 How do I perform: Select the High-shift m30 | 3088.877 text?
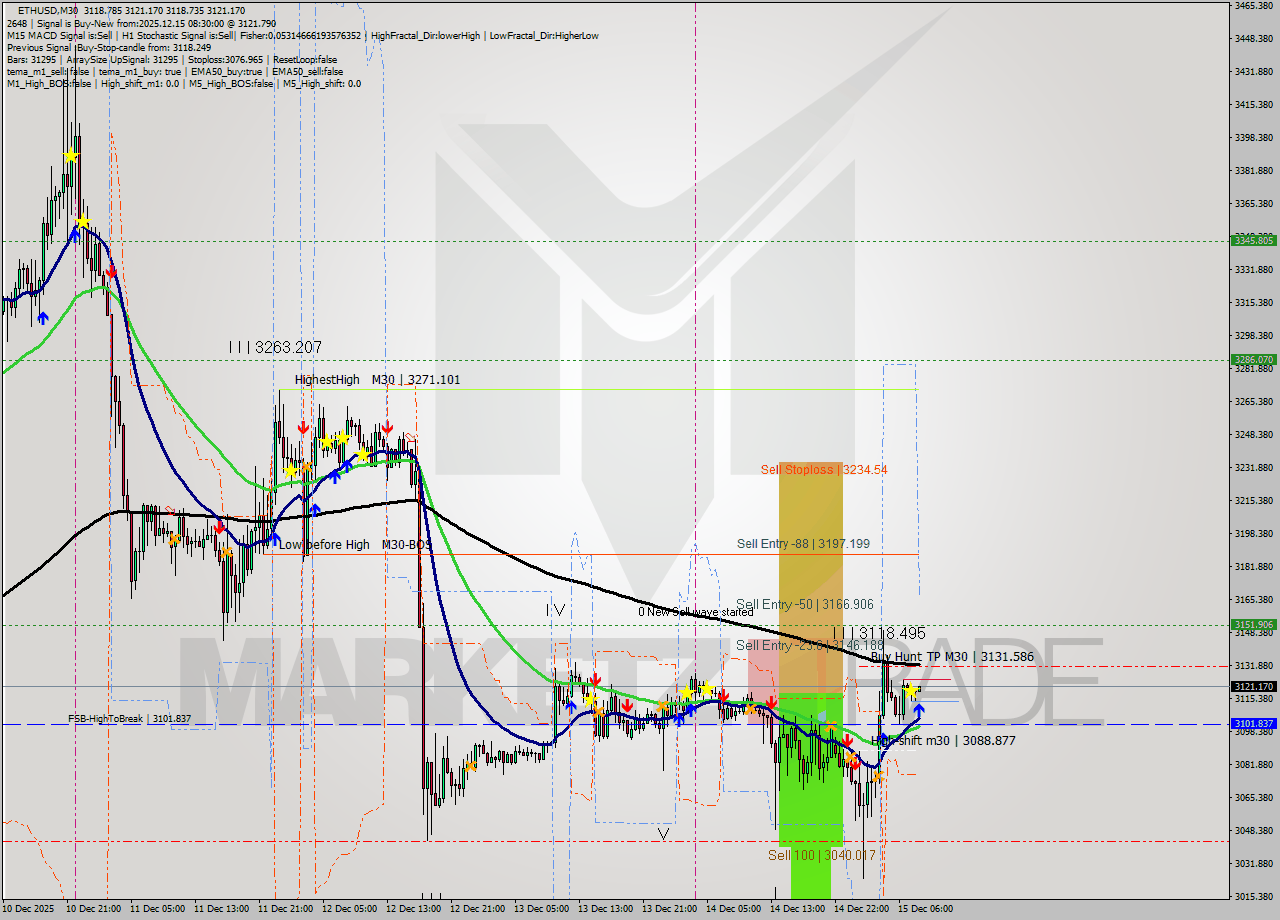tap(941, 741)
